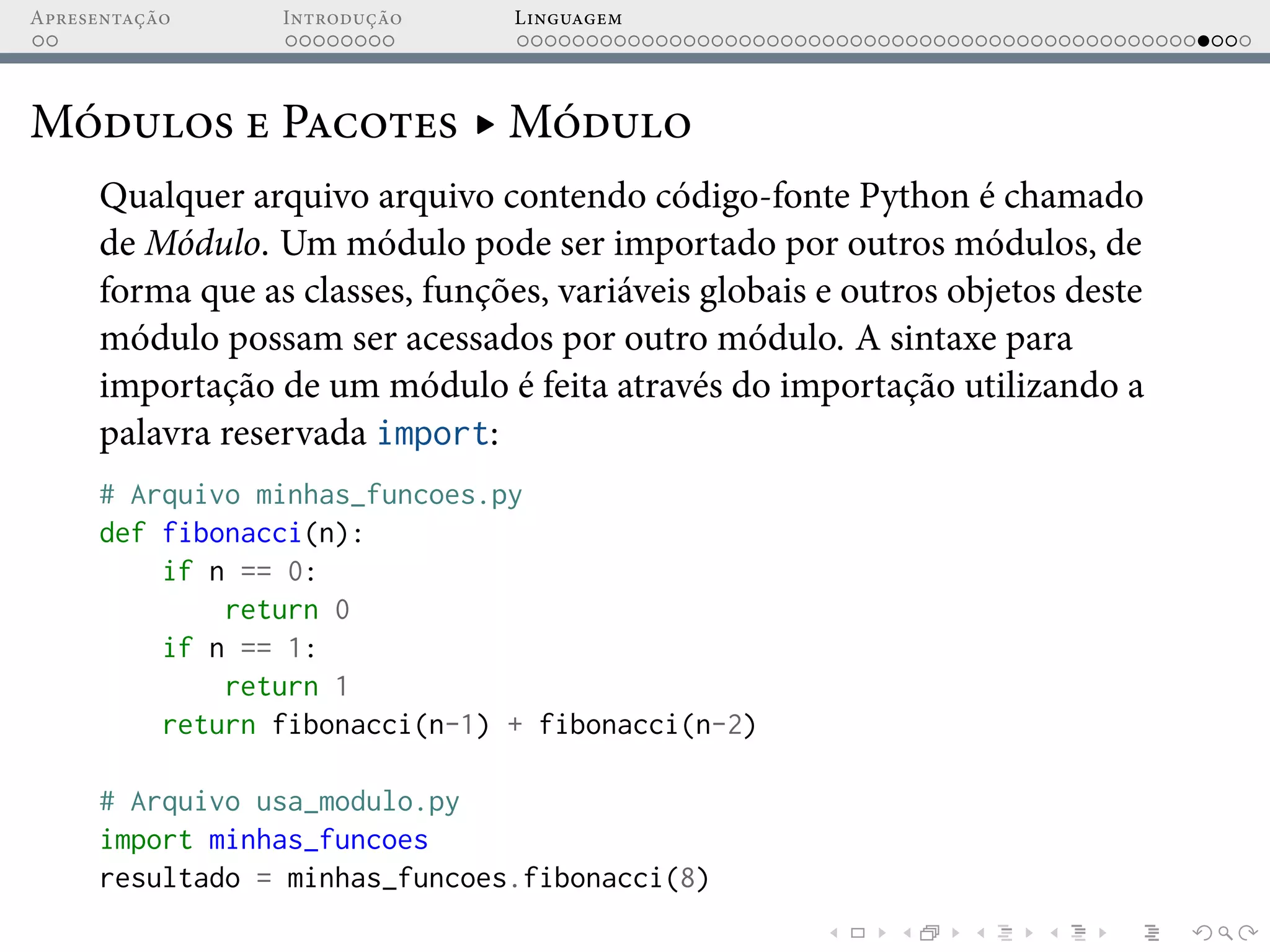
Task: Click the stacked frames navigation icon
Action: coord(930,933)
